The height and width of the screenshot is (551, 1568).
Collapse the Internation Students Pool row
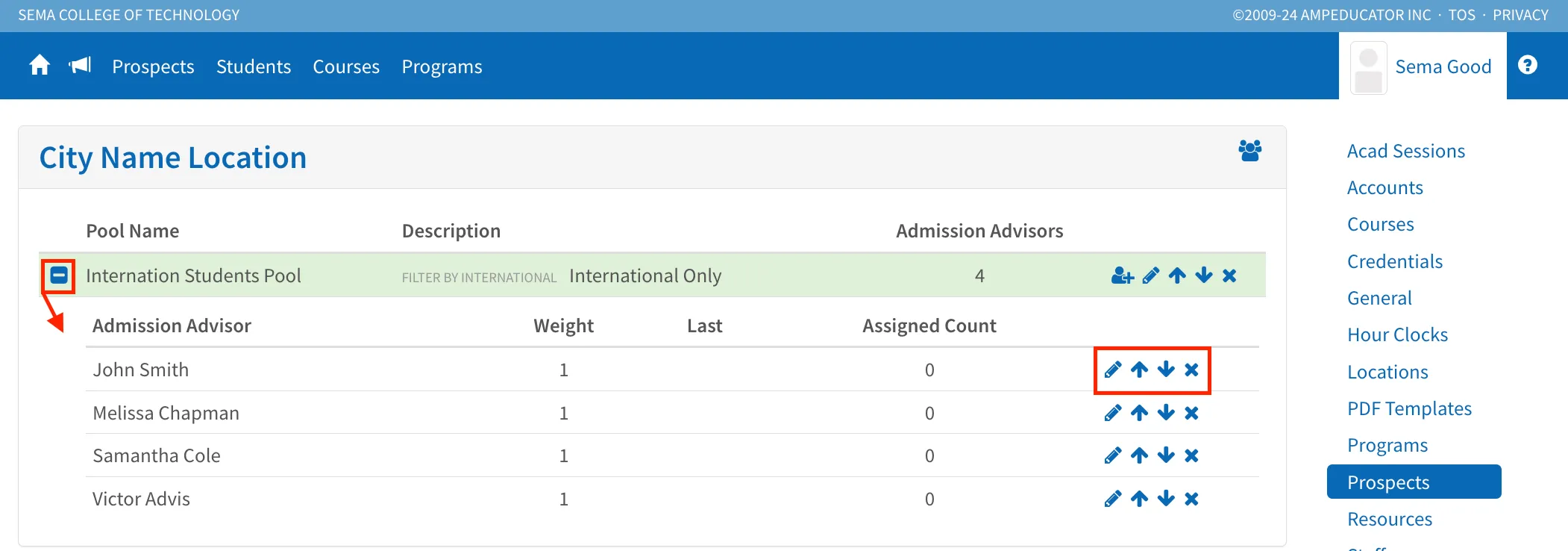59,275
